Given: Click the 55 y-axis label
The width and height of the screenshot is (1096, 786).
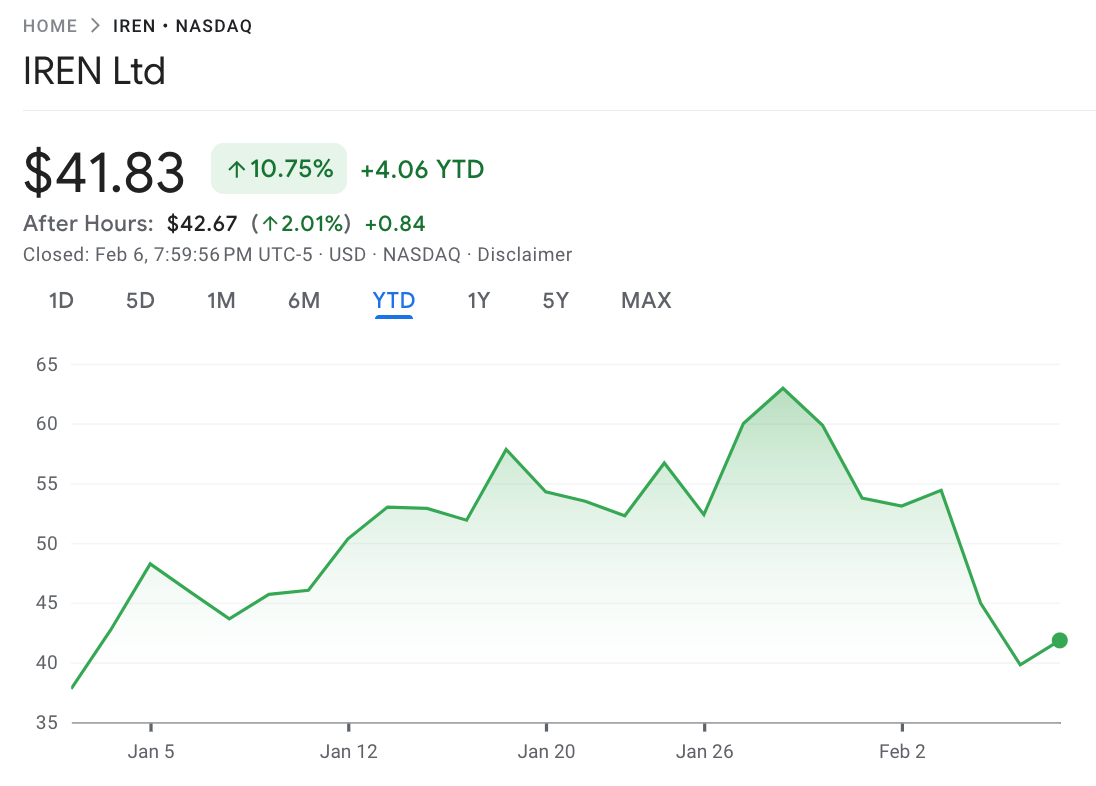Looking at the screenshot, I should tap(47, 484).
